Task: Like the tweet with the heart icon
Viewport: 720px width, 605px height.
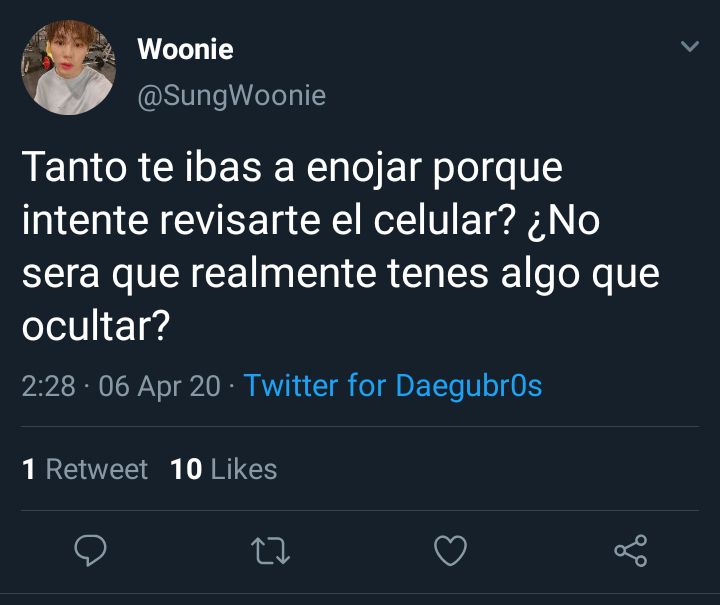Action: [450, 550]
